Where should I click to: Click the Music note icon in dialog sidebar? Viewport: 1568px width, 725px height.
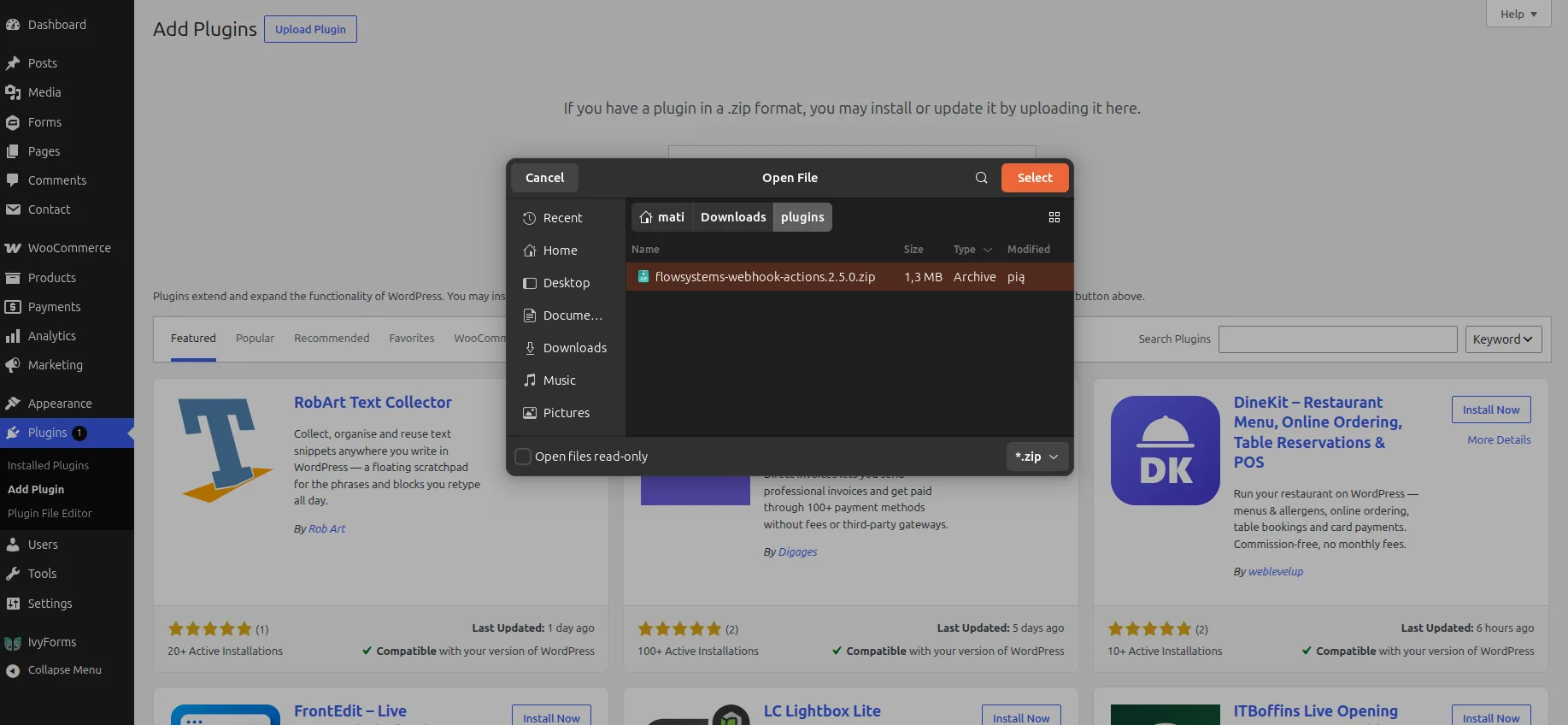530,380
